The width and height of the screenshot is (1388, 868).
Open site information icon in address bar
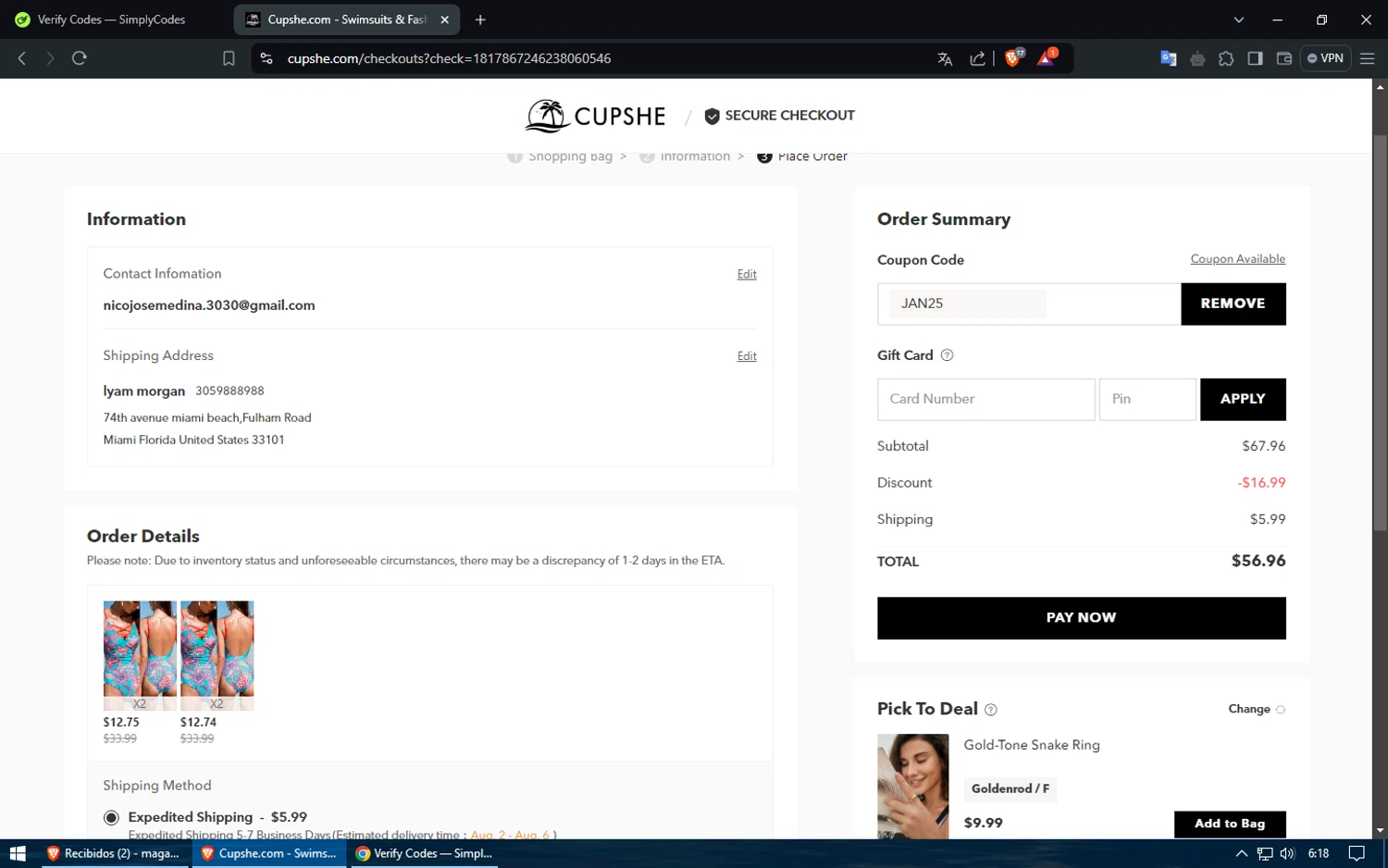(266, 58)
